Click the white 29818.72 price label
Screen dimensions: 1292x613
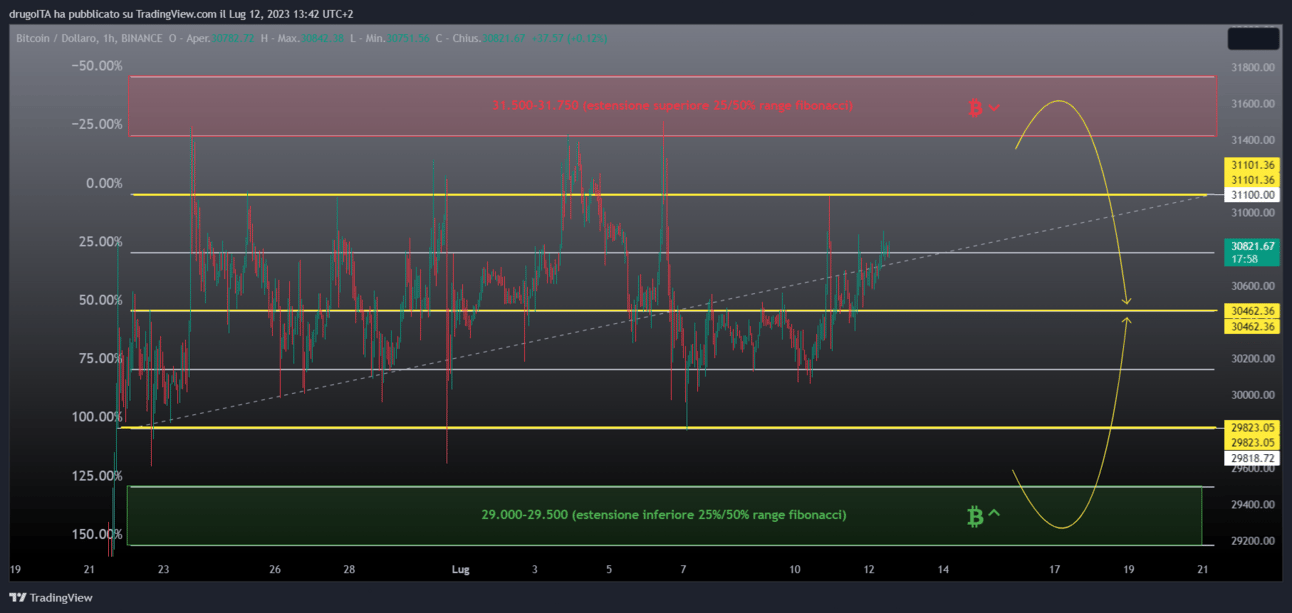(1252, 458)
